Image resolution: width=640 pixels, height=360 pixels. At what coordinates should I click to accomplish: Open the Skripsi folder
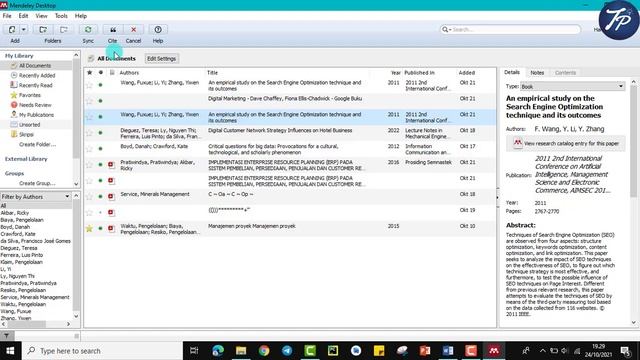[x=26, y=134]
